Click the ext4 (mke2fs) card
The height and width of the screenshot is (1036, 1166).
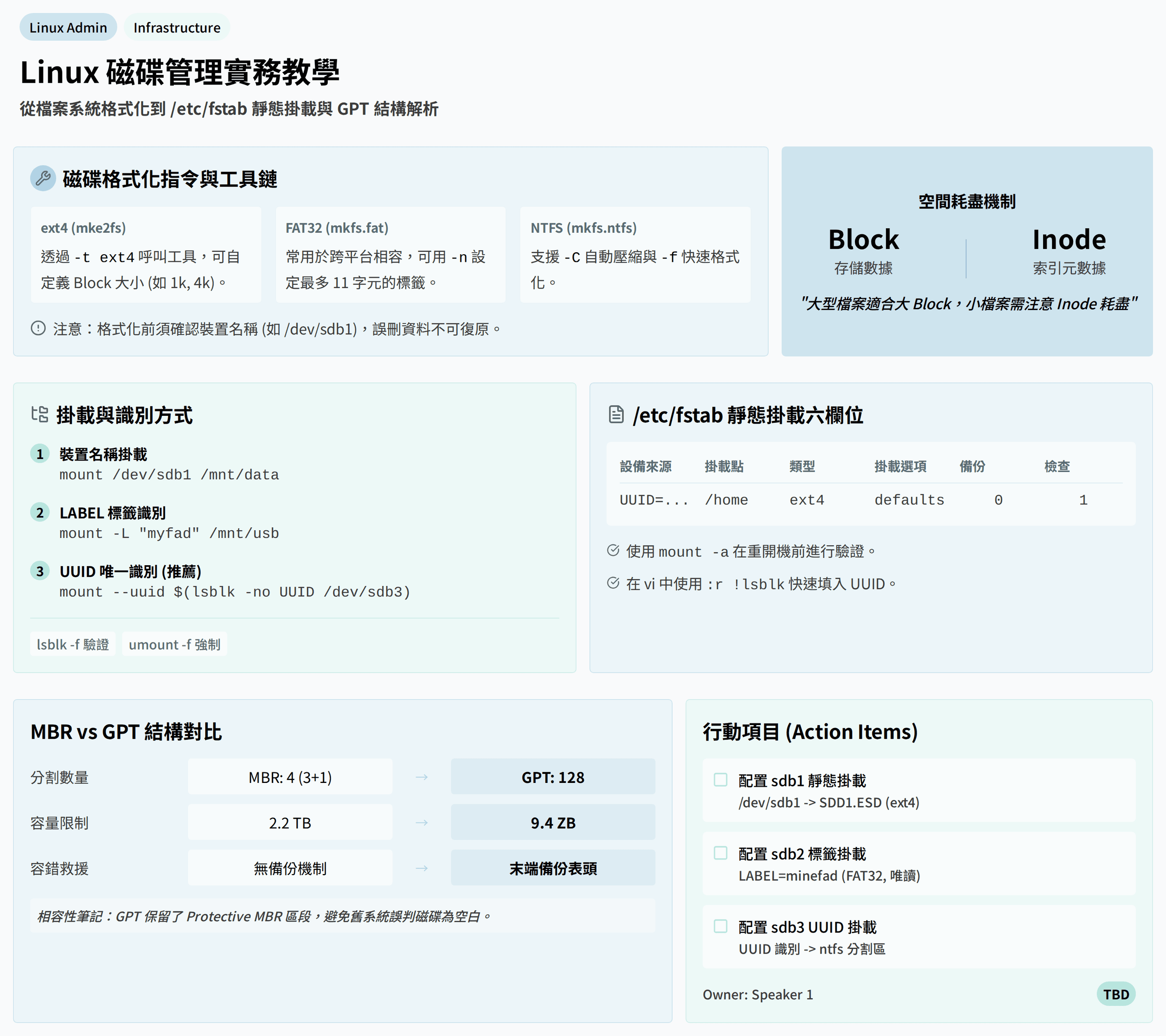(x=145, y=255)
